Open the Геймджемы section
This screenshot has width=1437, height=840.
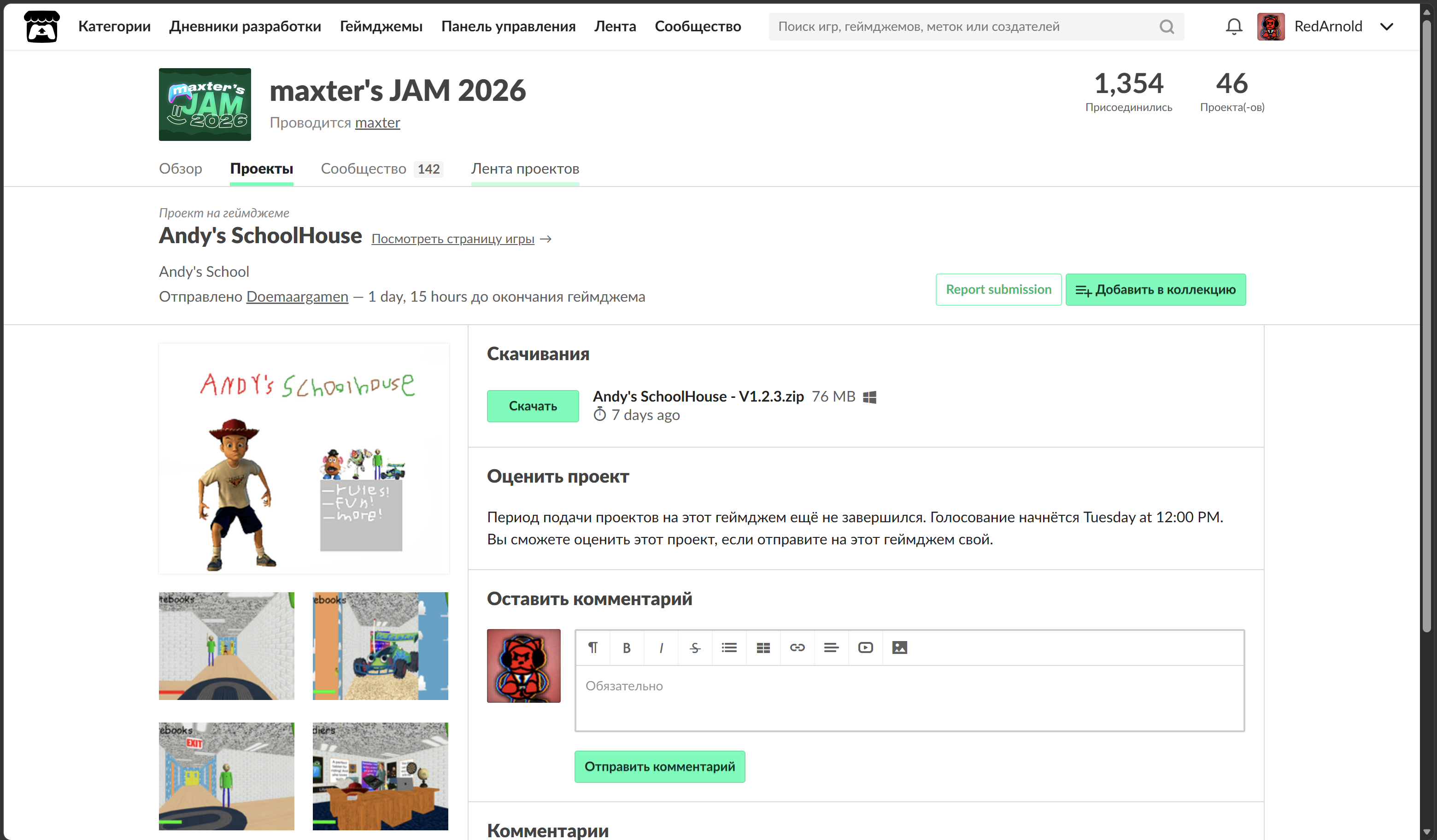pos(381,26)
